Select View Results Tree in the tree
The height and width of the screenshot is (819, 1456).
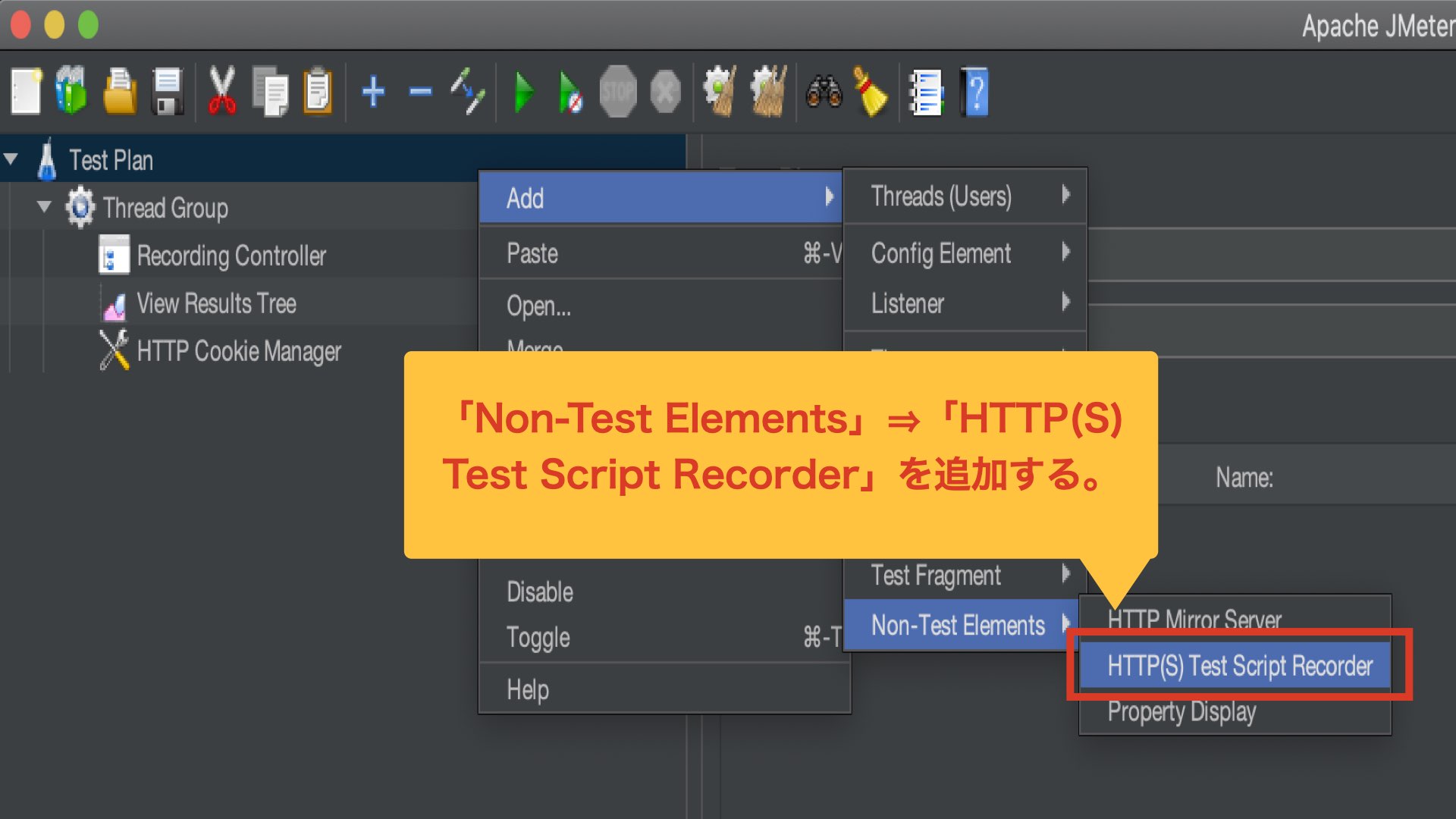click(215, 303)
